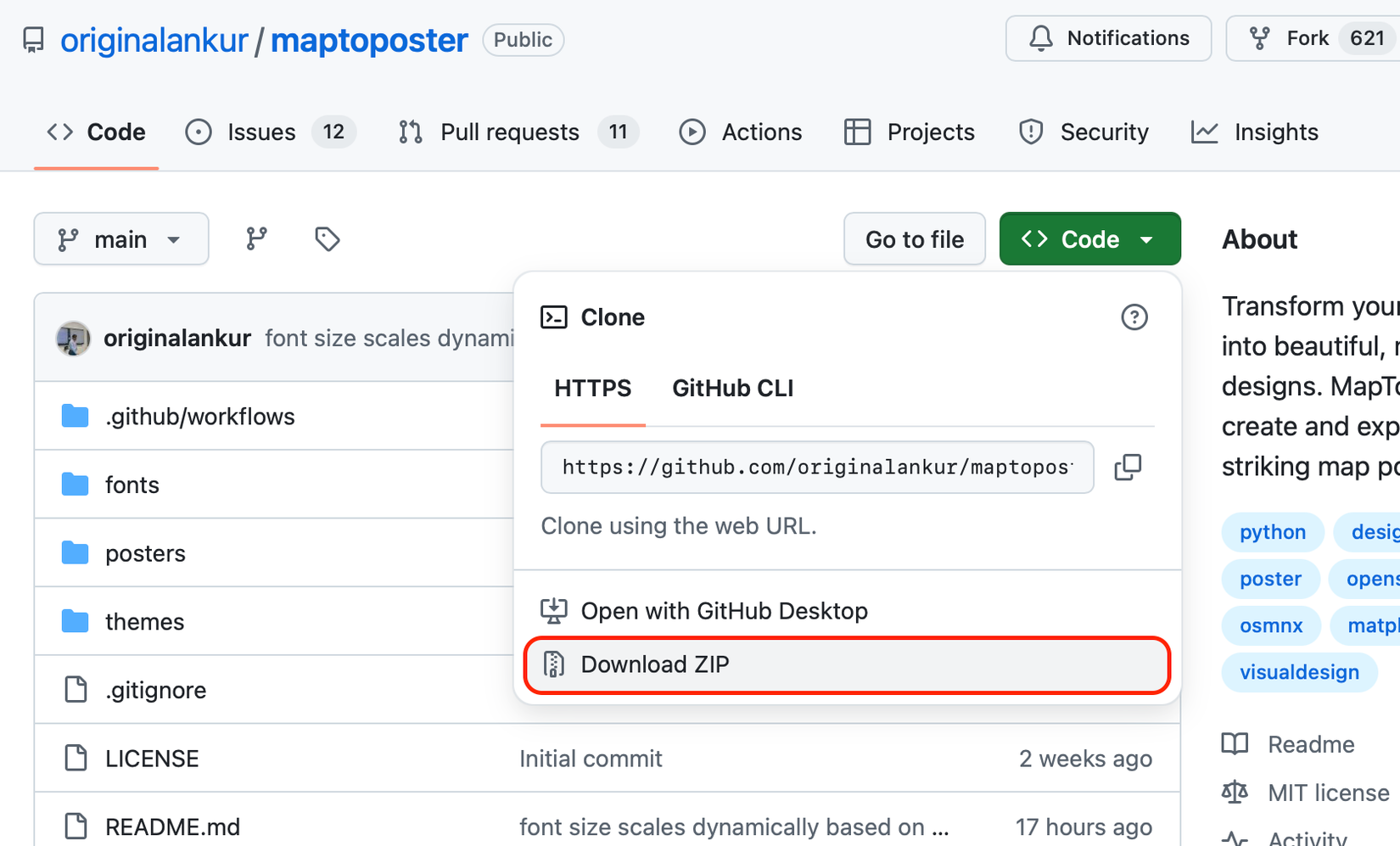The height and width of the screenshot is (846, 1400).
Task: Collapse the green Code dropdown button
Action: 1089,239
